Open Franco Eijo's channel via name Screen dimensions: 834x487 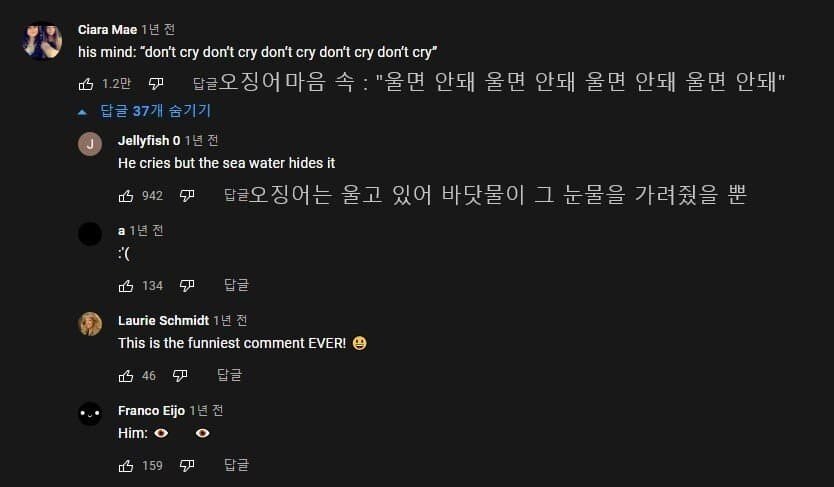pos(151,411)
